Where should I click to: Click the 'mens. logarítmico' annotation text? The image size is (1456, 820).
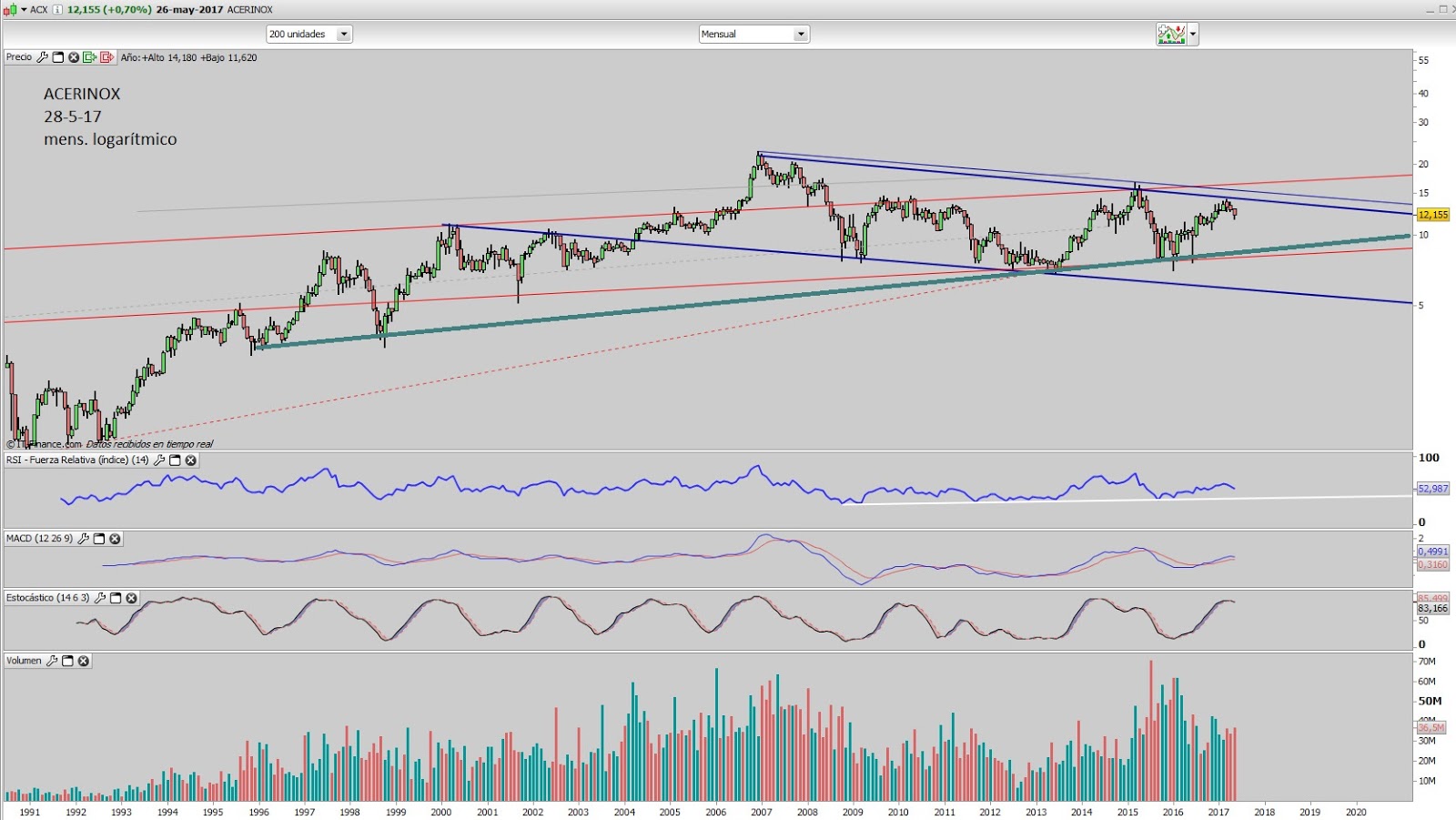point(110,139)
